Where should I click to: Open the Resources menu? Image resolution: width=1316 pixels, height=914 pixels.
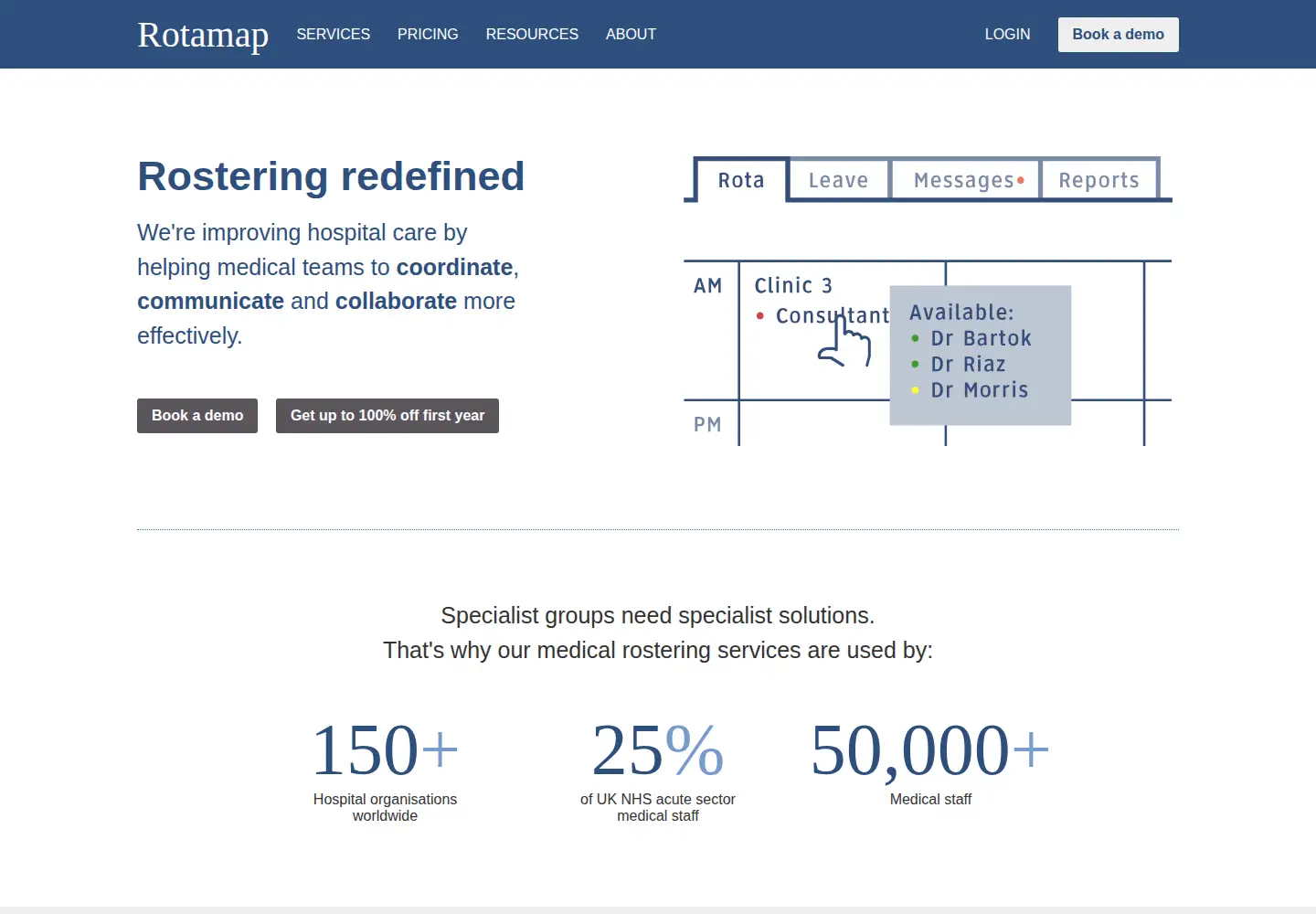pos(532,34)
